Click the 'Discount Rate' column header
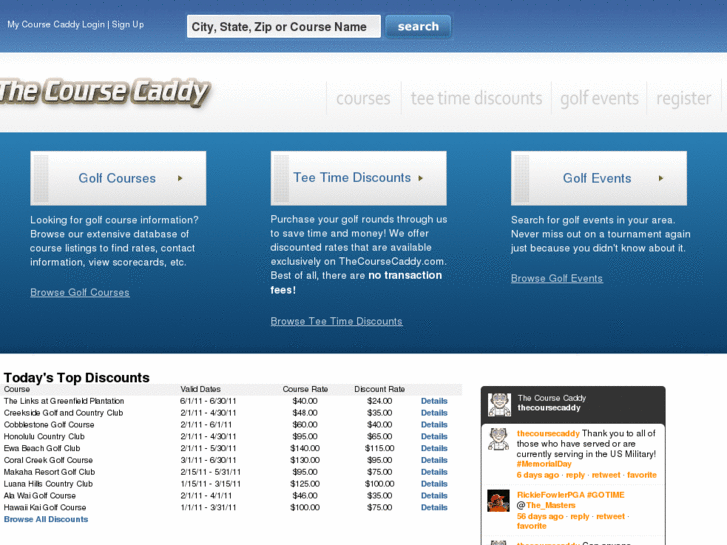Screen dimensions: 727x545 coord(379,389)
